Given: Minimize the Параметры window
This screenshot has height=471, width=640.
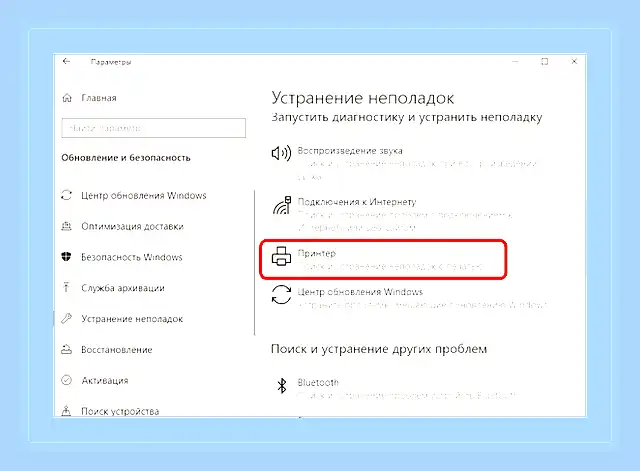Looking at the screenshot, I should (x=515, y=62).
